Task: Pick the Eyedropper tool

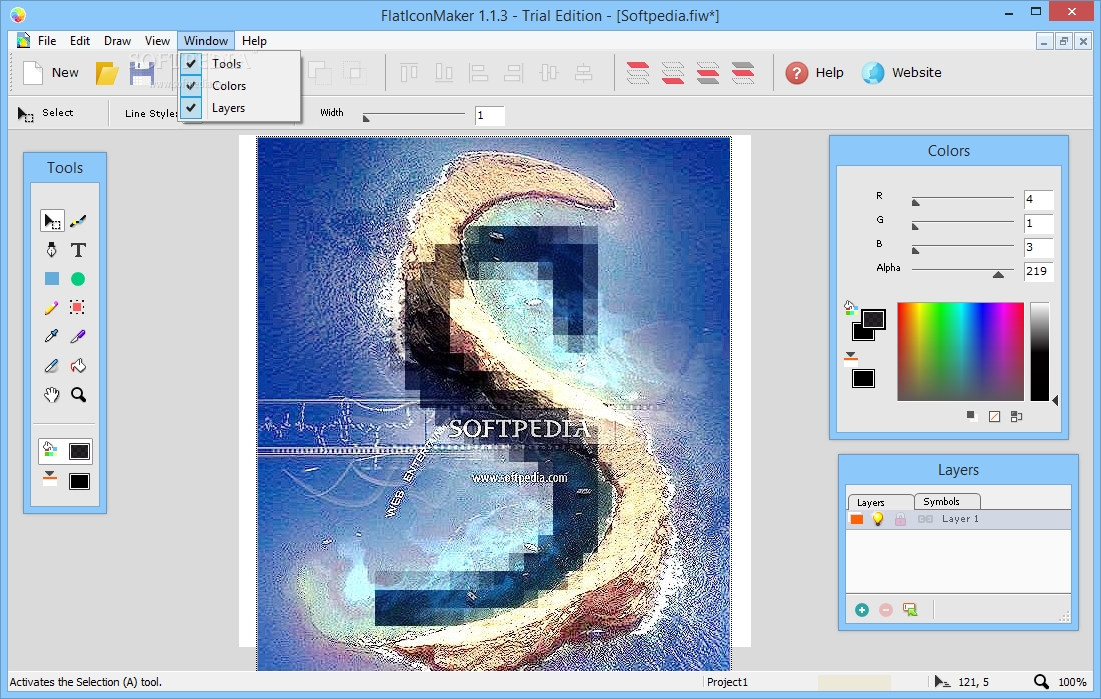Action: pos(51,336)
